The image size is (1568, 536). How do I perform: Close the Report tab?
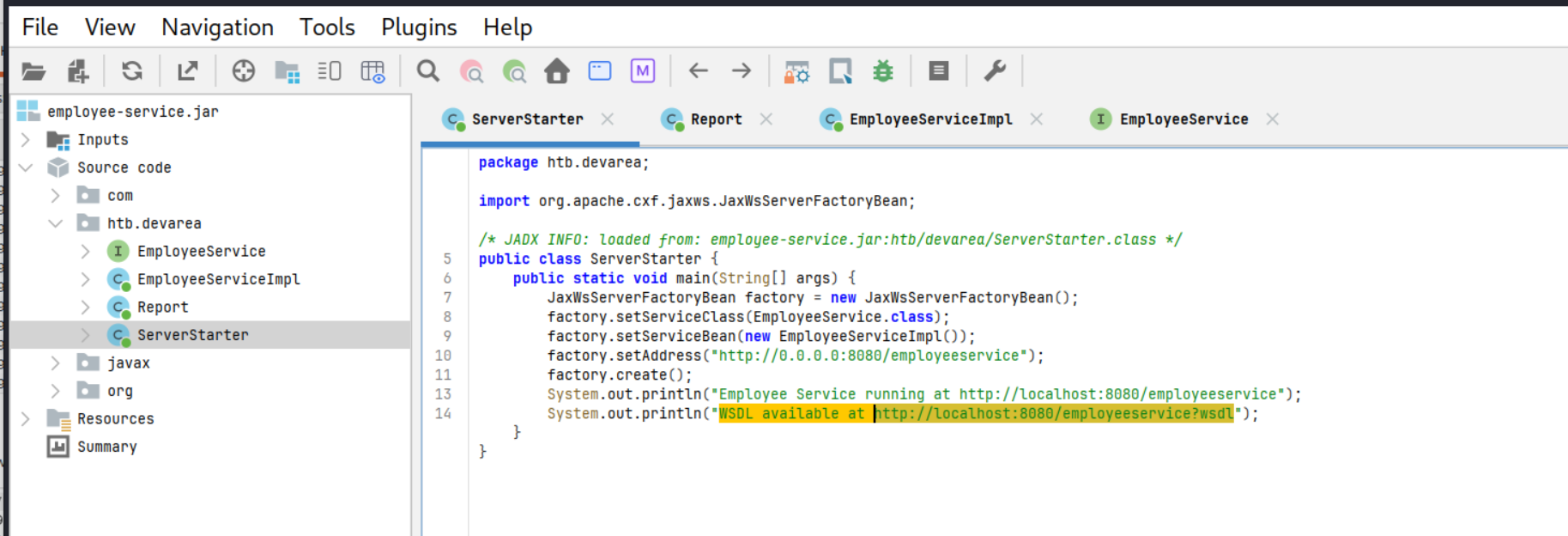[766, 119]
